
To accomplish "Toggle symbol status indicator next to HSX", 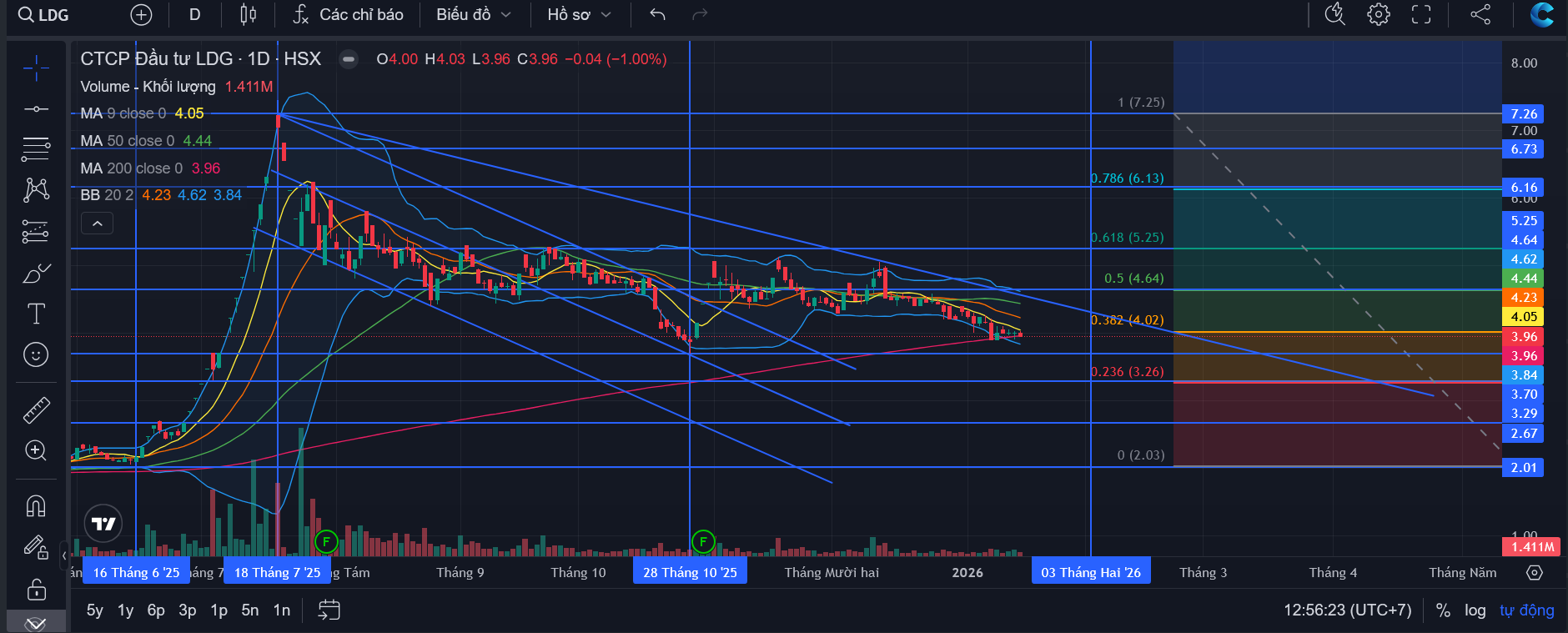I will (349, 59).
